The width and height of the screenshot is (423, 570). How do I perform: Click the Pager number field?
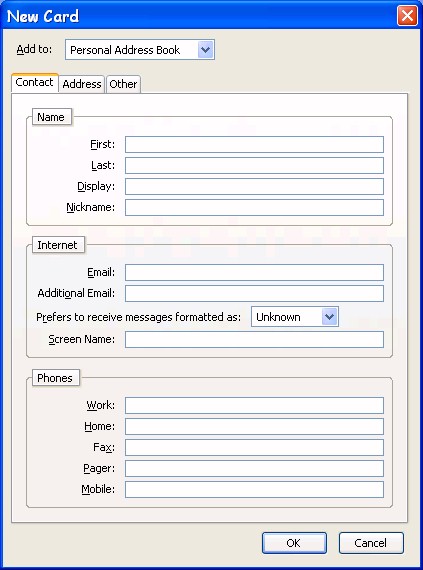(254, 469)
